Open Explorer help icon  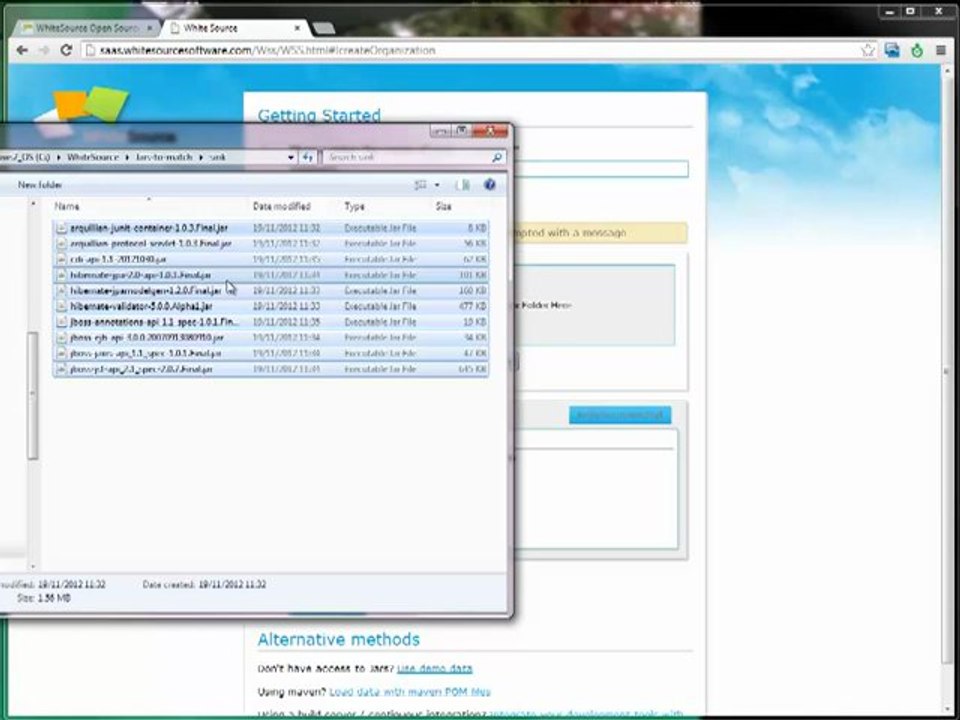click(490, 185)
